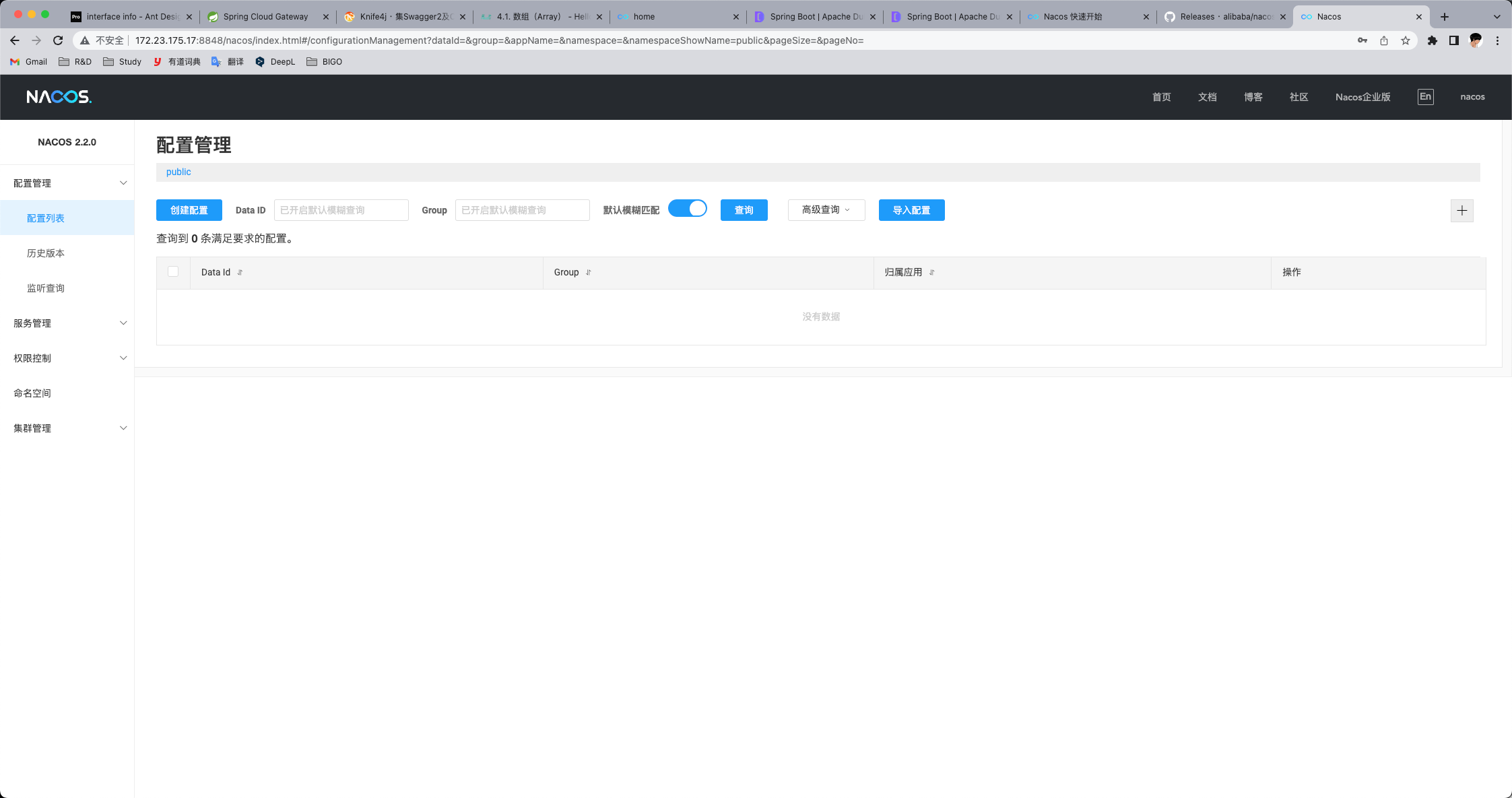The image size is (1512, 798).
Task: Reload the page with the browser refresh icon
Action: (58, 40)
